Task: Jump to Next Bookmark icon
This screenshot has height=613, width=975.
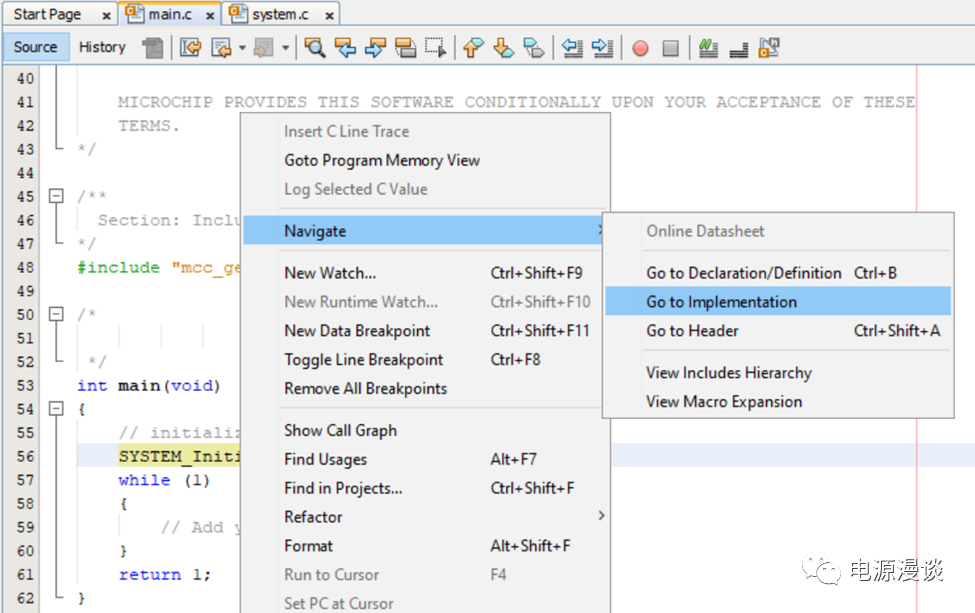Action: (x=503, y=47)
